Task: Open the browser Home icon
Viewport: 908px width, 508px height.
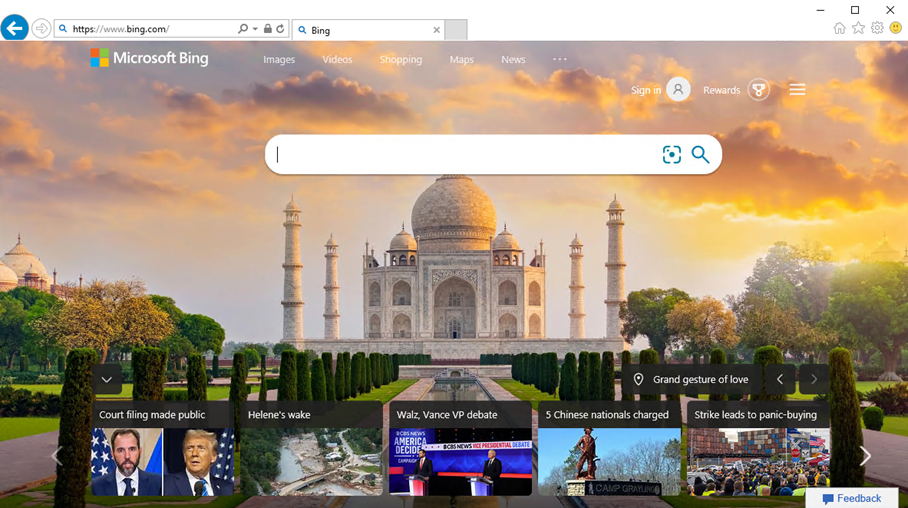Action: (839, 28)
